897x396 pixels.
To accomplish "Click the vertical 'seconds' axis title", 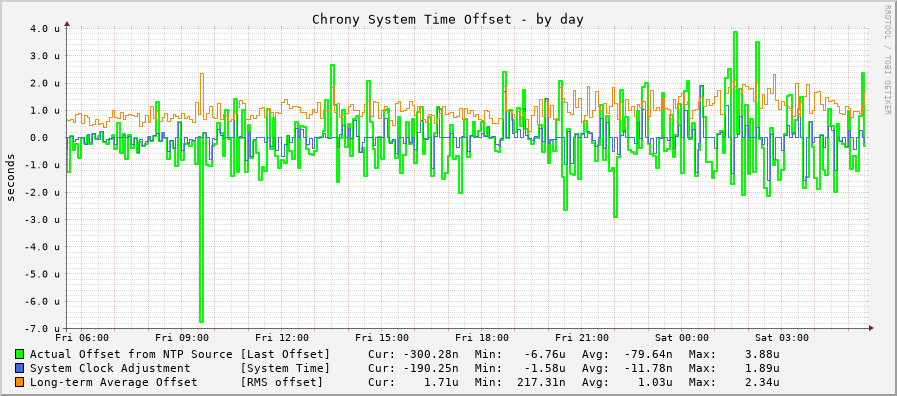I will tap(10, 177).
